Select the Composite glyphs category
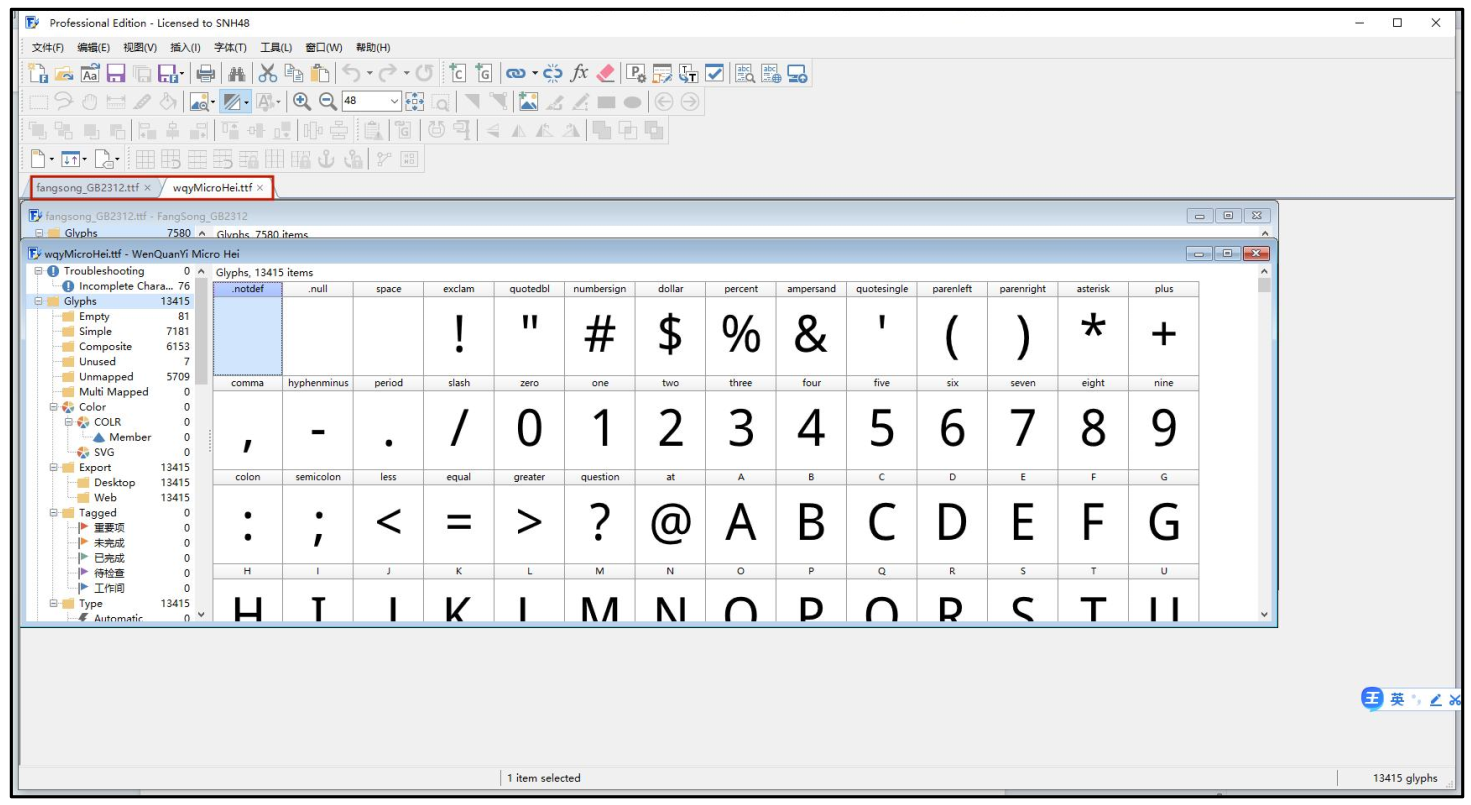Image resolution: width=1471 pixels, height=805 pixels. 105,347
